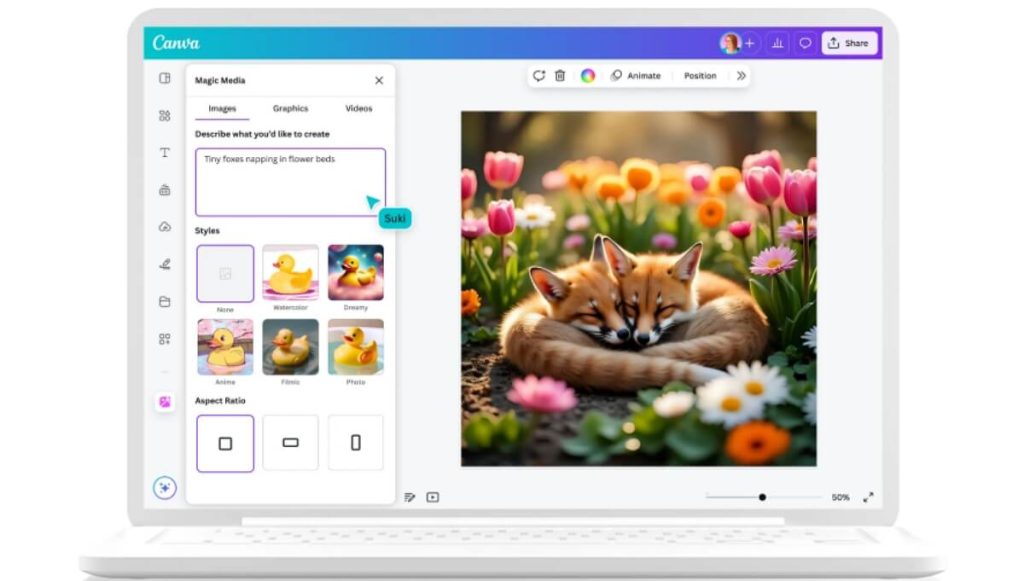This screenshot has width=1024, height=581.
Task: Open the color tool in the canvas toolbar
Action: click(x=588, y=75)
